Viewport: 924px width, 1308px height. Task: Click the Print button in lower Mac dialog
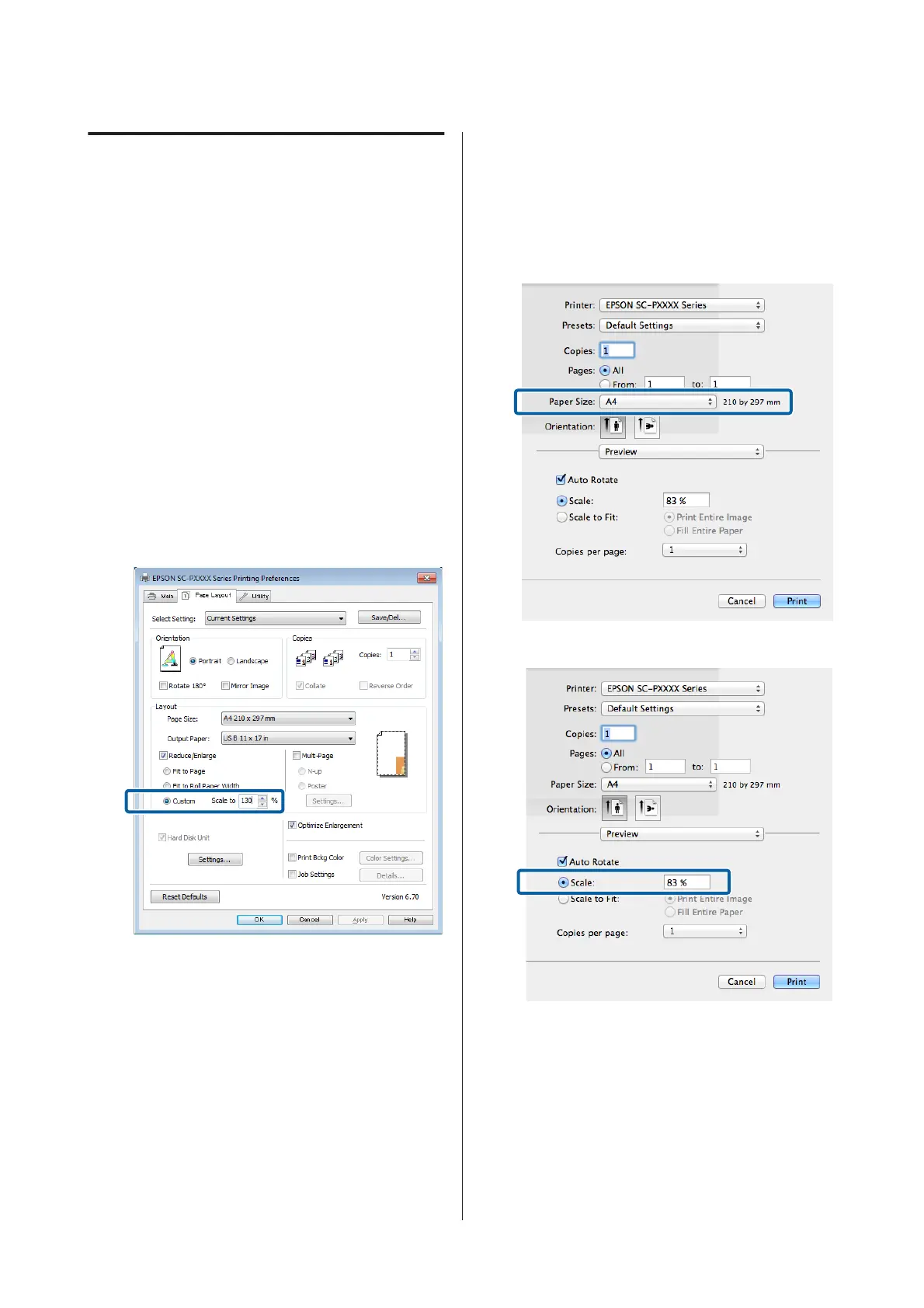coord(797,982)
